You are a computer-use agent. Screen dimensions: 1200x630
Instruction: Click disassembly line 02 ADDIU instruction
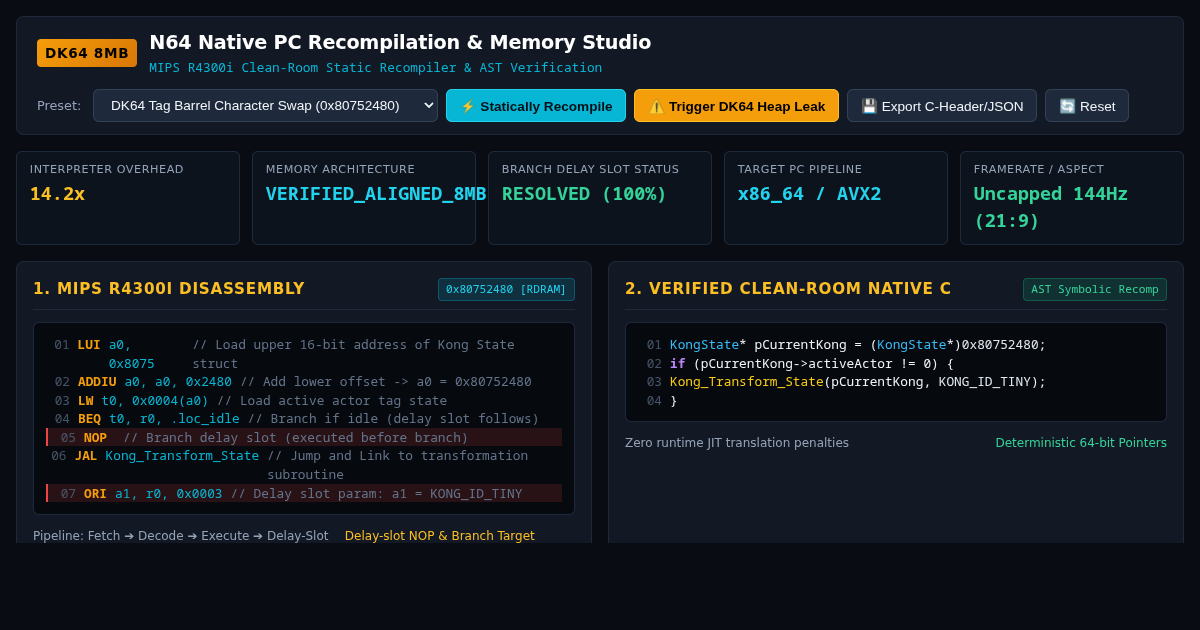(x=304, y=382)
